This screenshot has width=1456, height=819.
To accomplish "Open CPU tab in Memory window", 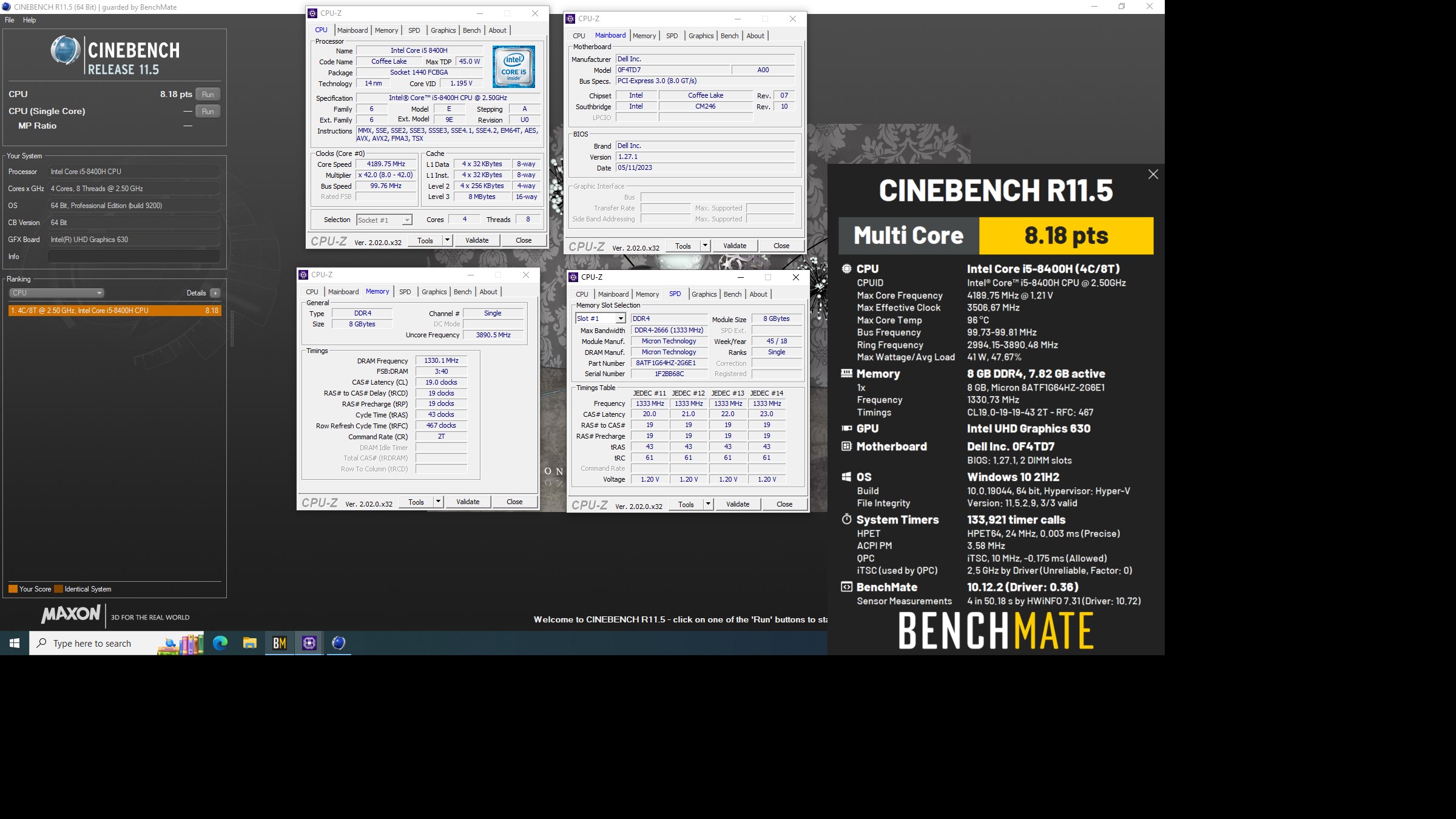I will [x=312, y=292].
